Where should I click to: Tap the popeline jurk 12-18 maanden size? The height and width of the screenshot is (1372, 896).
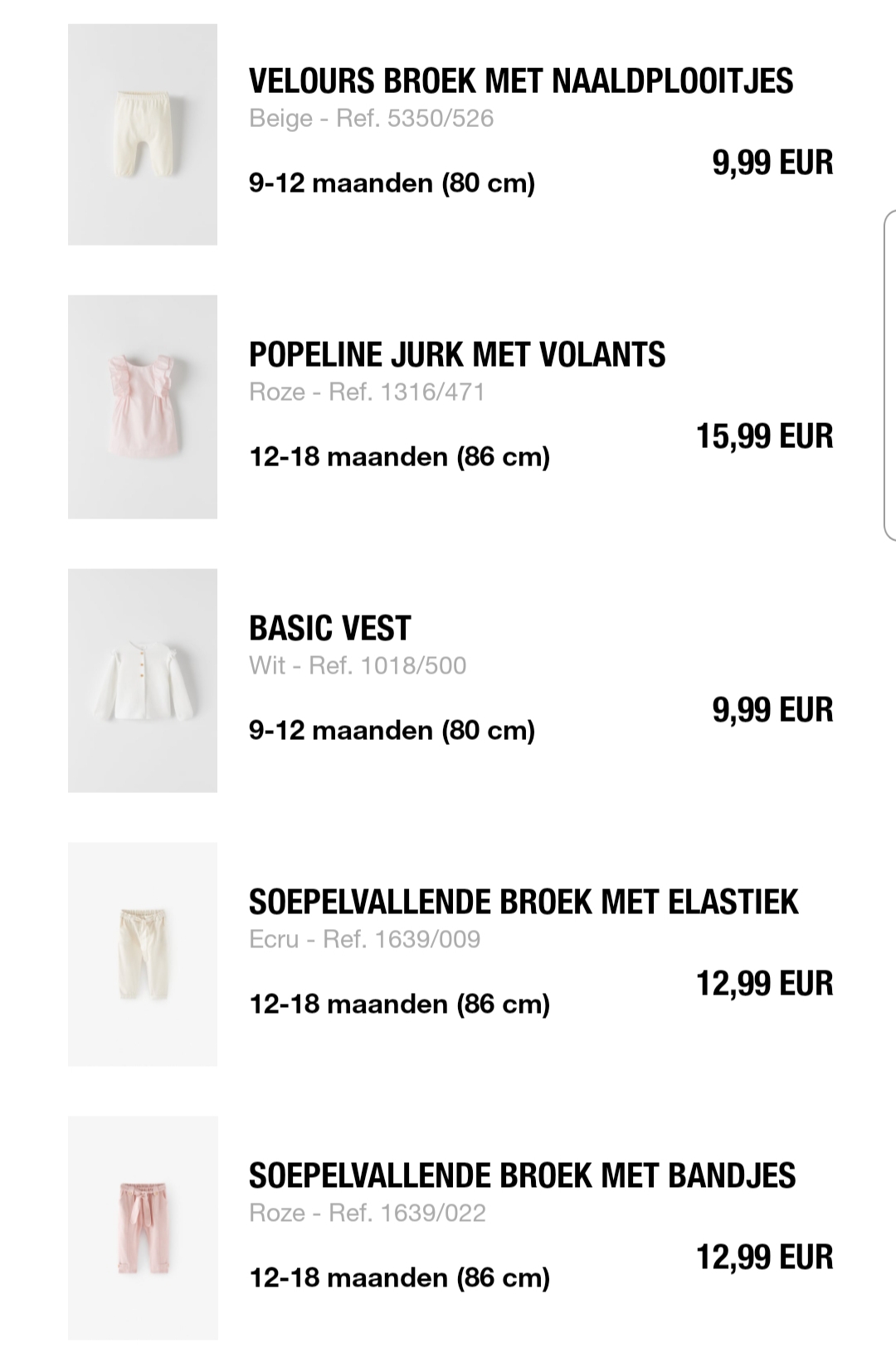(x=400, y=456)
